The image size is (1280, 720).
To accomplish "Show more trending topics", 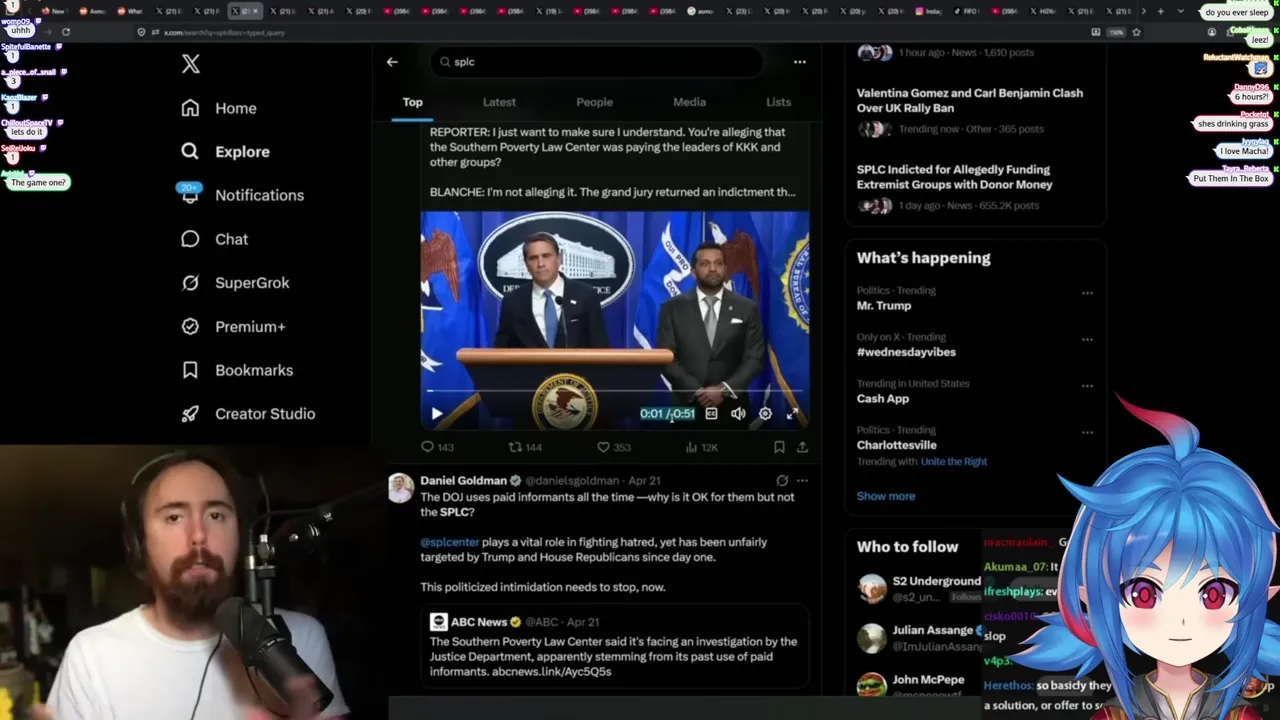I will [886, 496].
